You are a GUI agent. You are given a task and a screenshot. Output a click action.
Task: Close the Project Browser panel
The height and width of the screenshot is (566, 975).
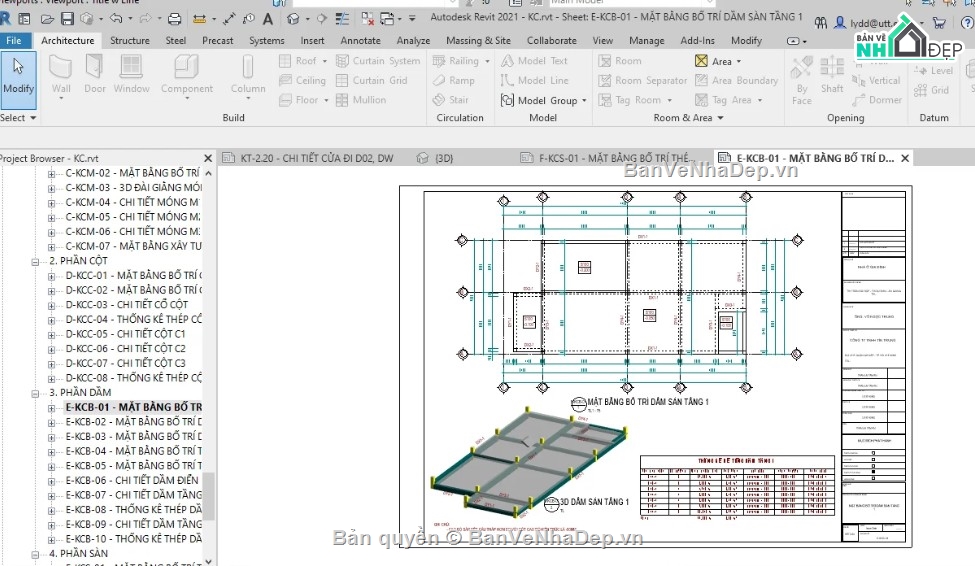(x=208, y=159)
